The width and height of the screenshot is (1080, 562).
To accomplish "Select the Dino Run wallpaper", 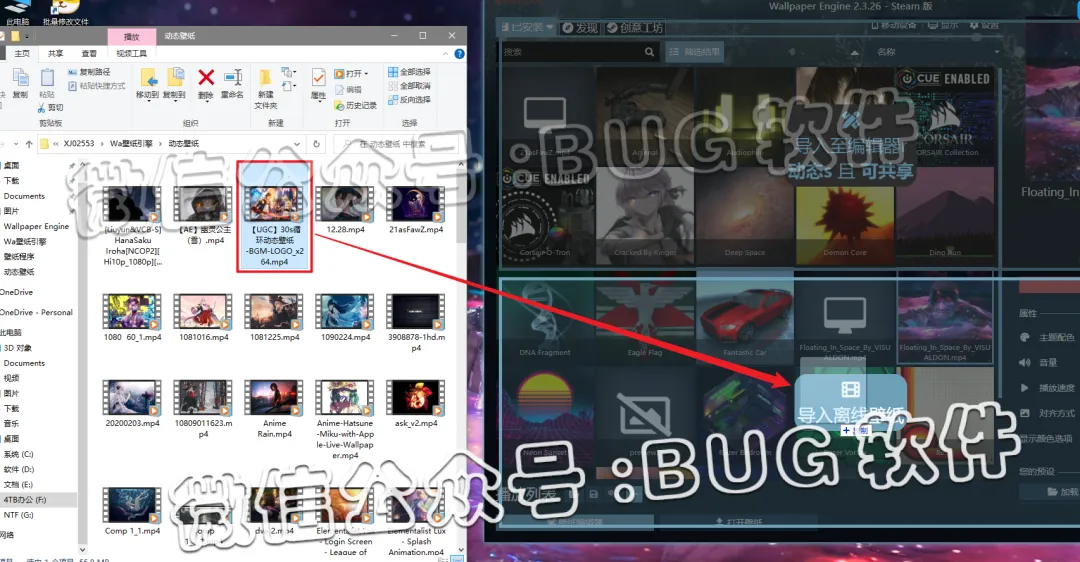I will click(x=945, y=216).
